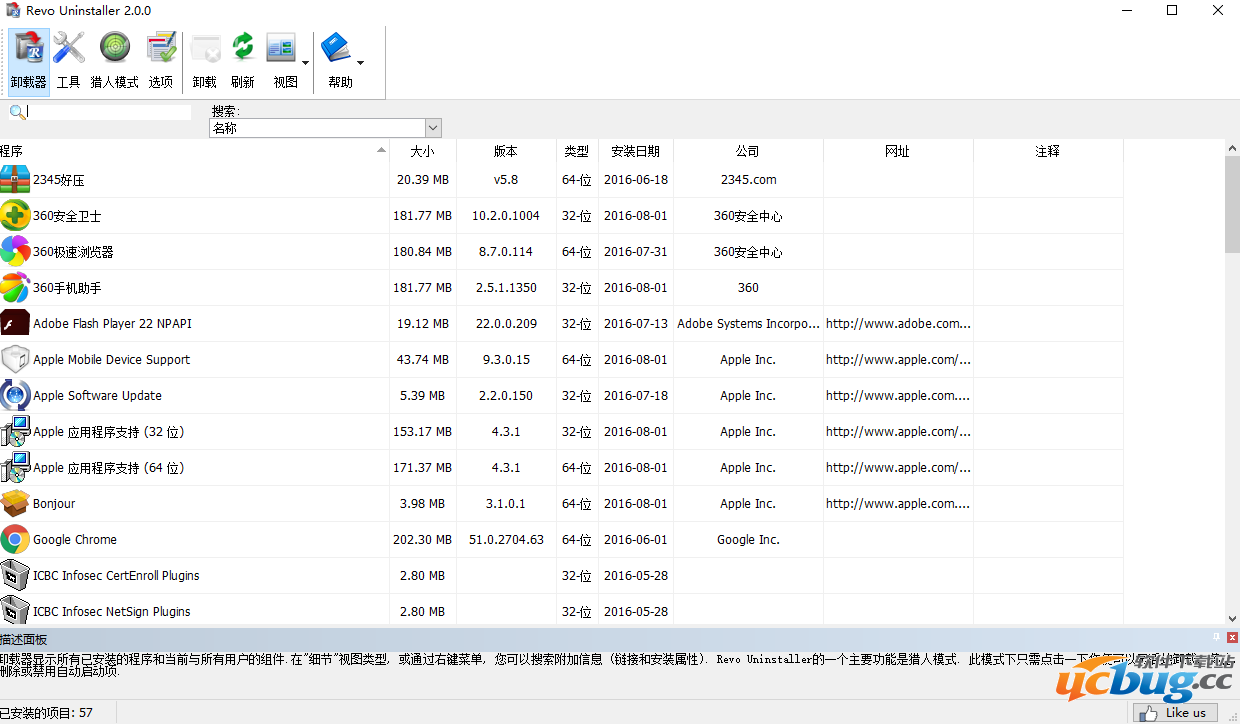Viewport: 1240px width, 724px height.
Task: Select the Google Chrome program entry
Action: click(75, 540)
